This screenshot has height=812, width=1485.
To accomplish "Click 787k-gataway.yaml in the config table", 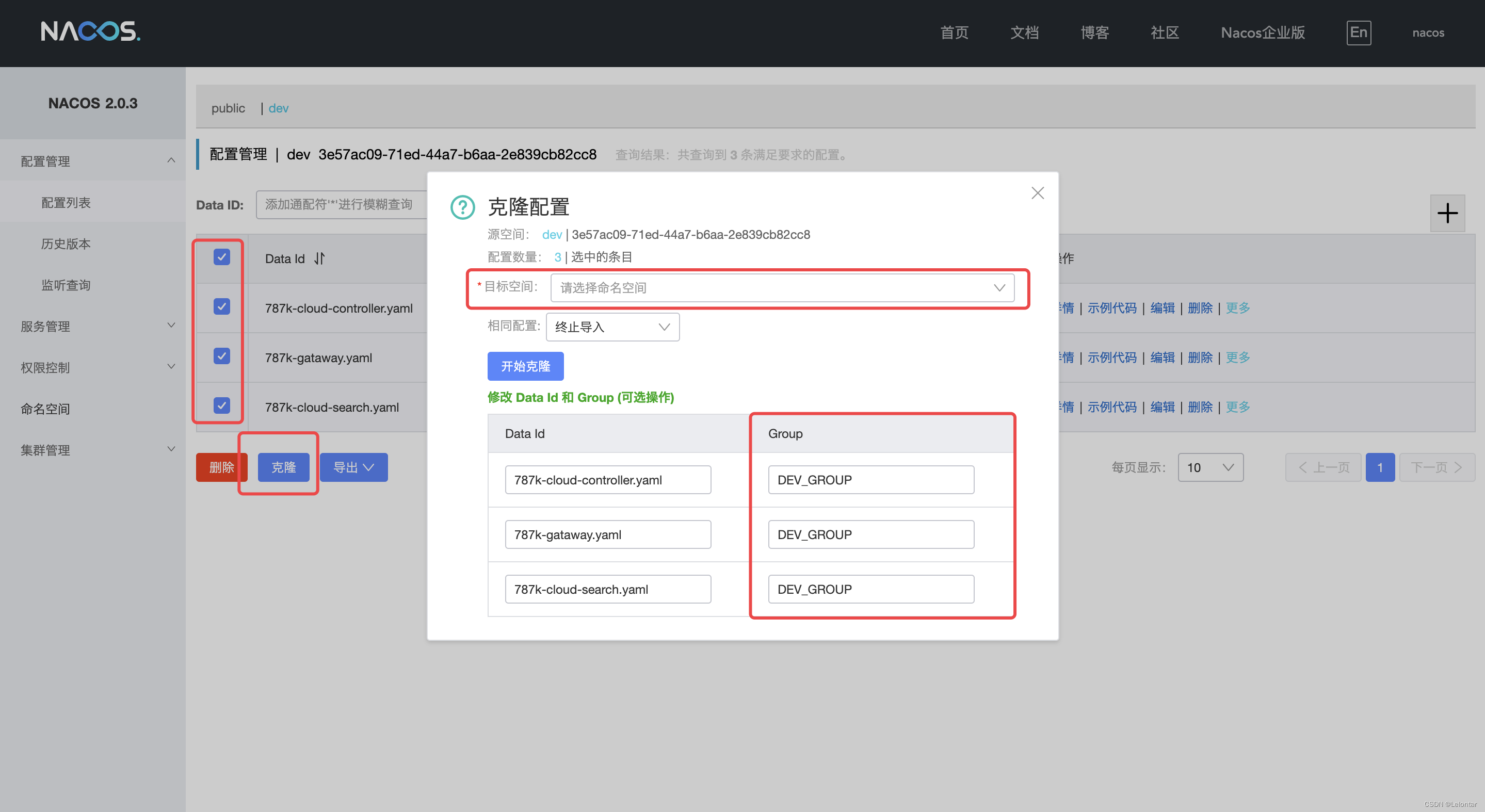I will tap(318, 358).
